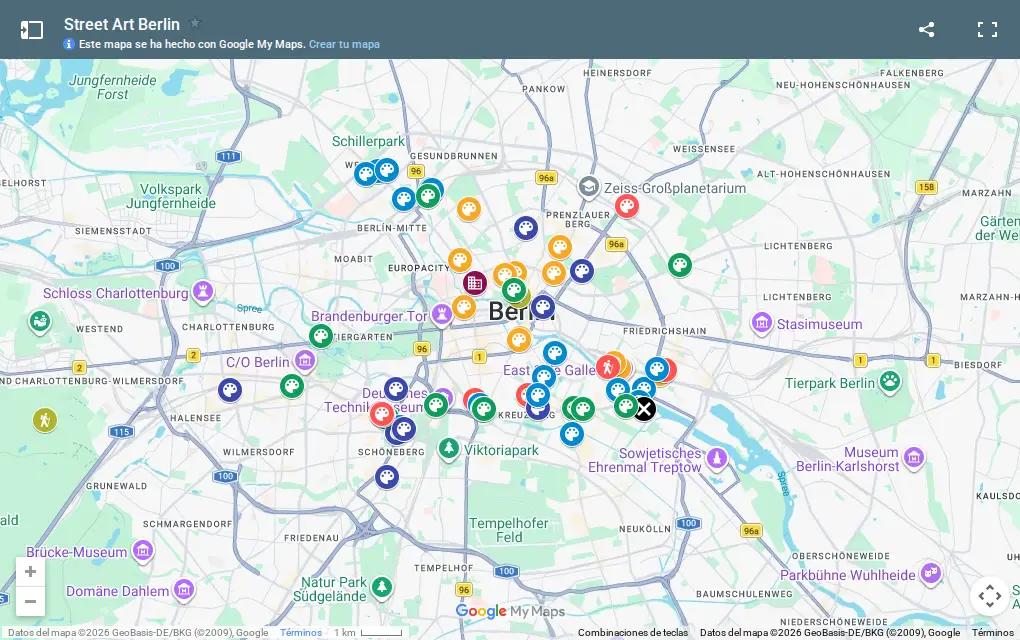Star the Street Art Berlin map
The image size is (1020, 640).
pos(195,23)
